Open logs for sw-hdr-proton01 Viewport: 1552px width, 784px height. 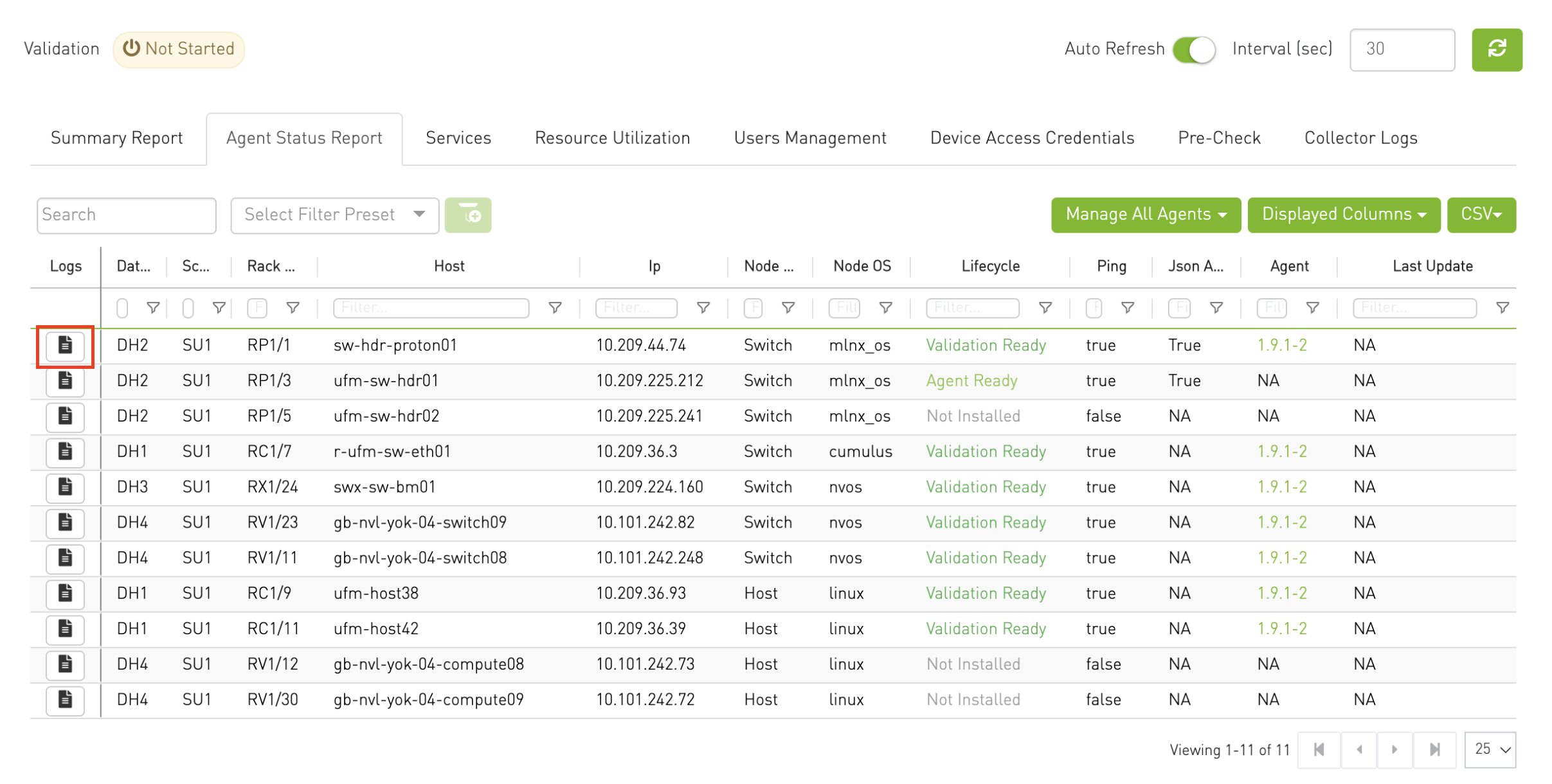click(65, 345)
